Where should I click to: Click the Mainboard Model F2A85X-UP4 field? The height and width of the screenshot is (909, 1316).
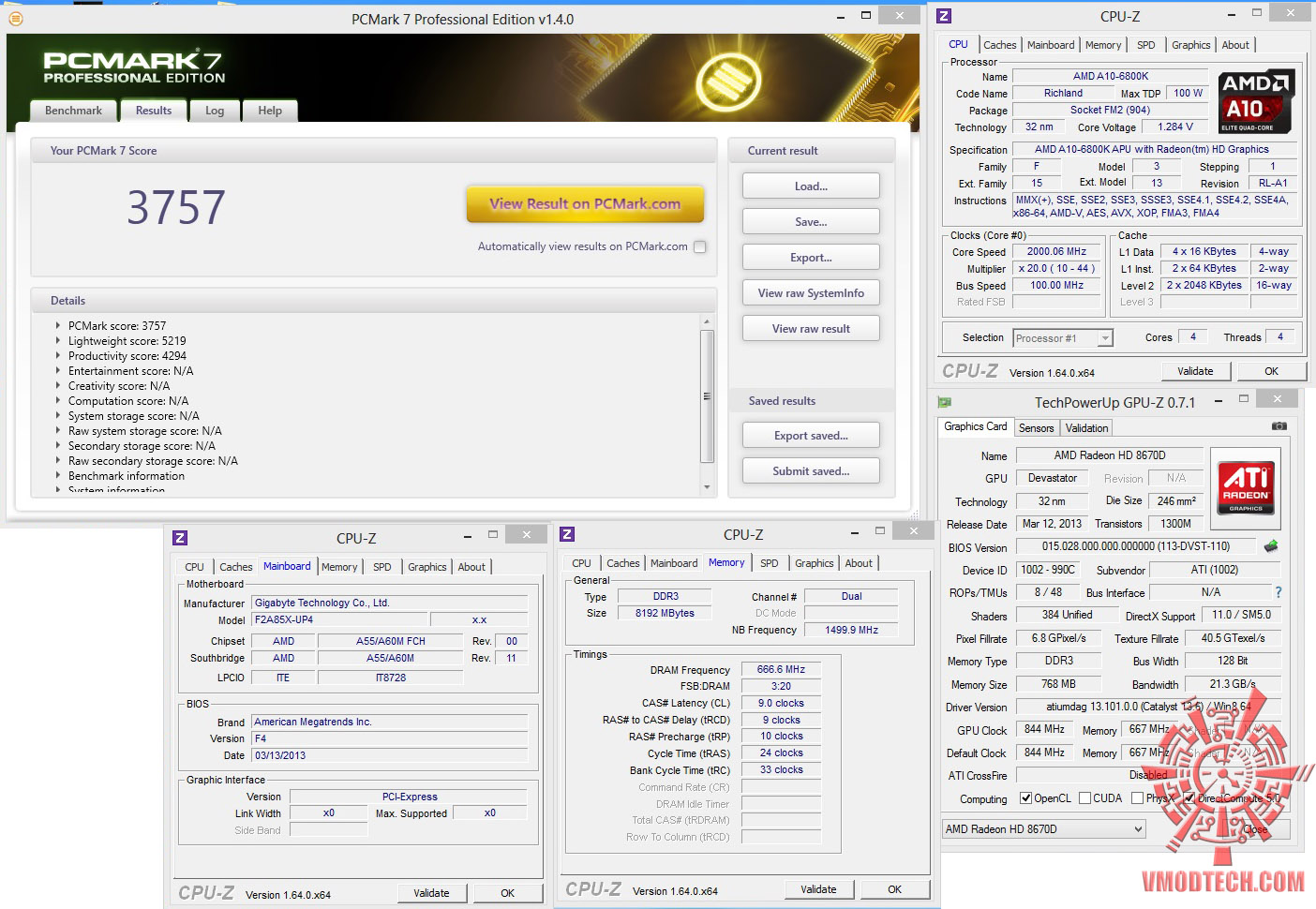[x=340, y=619]
